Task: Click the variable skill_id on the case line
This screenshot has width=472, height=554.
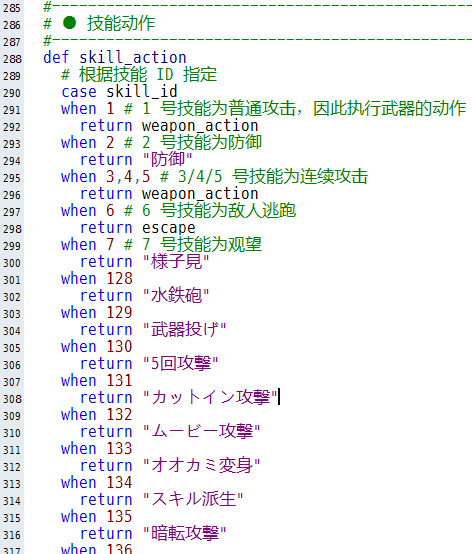Action: click(142, 92)
